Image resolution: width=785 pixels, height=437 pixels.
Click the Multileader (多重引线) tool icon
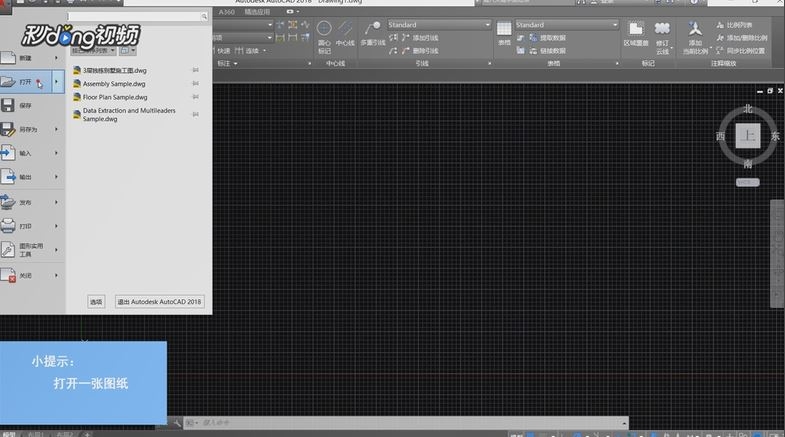tap(372, 29)
